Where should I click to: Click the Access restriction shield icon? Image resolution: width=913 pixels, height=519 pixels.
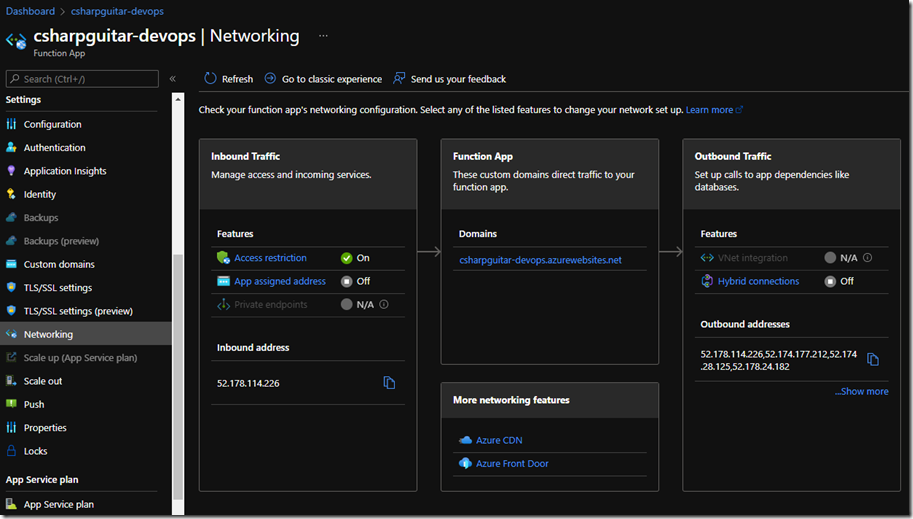(223, 257)
